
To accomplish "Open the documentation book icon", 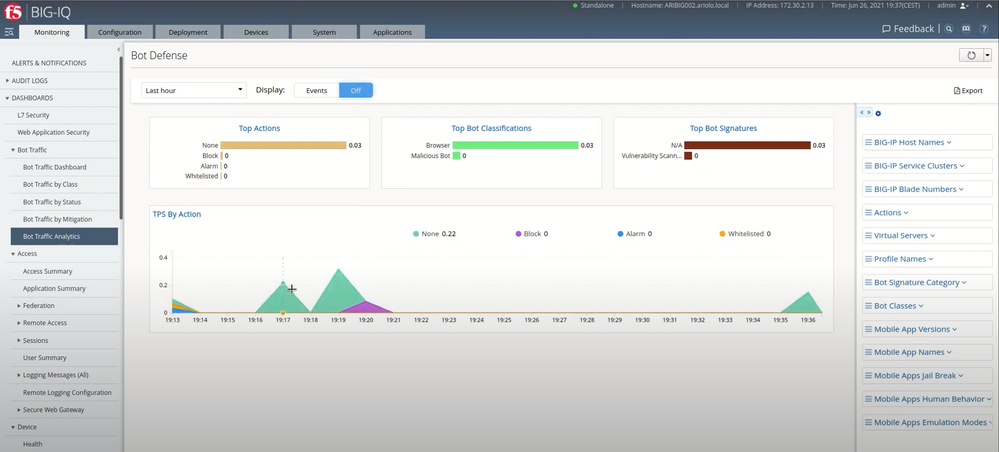I will [x=965, y=29].
